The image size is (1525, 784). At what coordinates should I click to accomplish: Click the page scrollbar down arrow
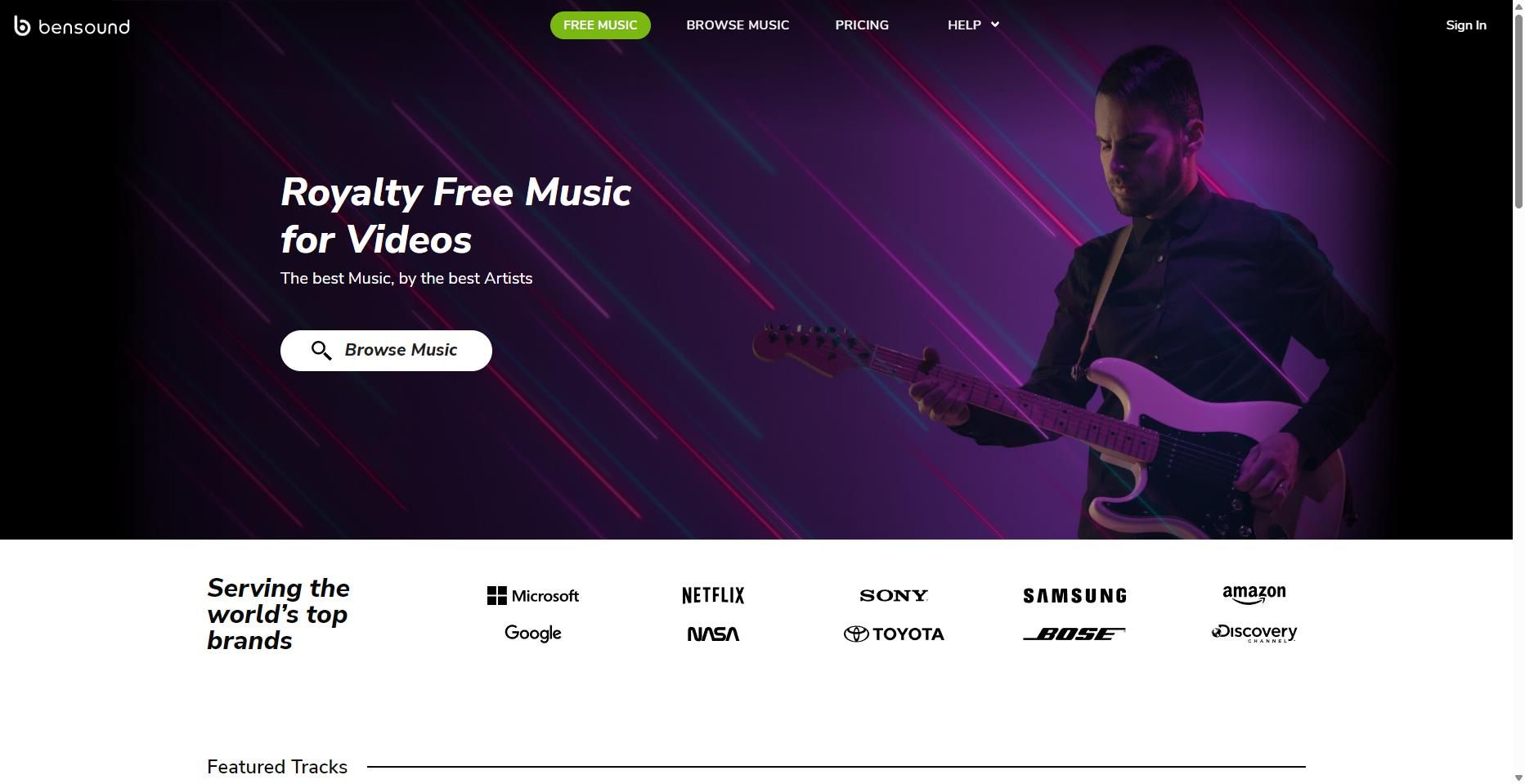(x=1518, y=777)
